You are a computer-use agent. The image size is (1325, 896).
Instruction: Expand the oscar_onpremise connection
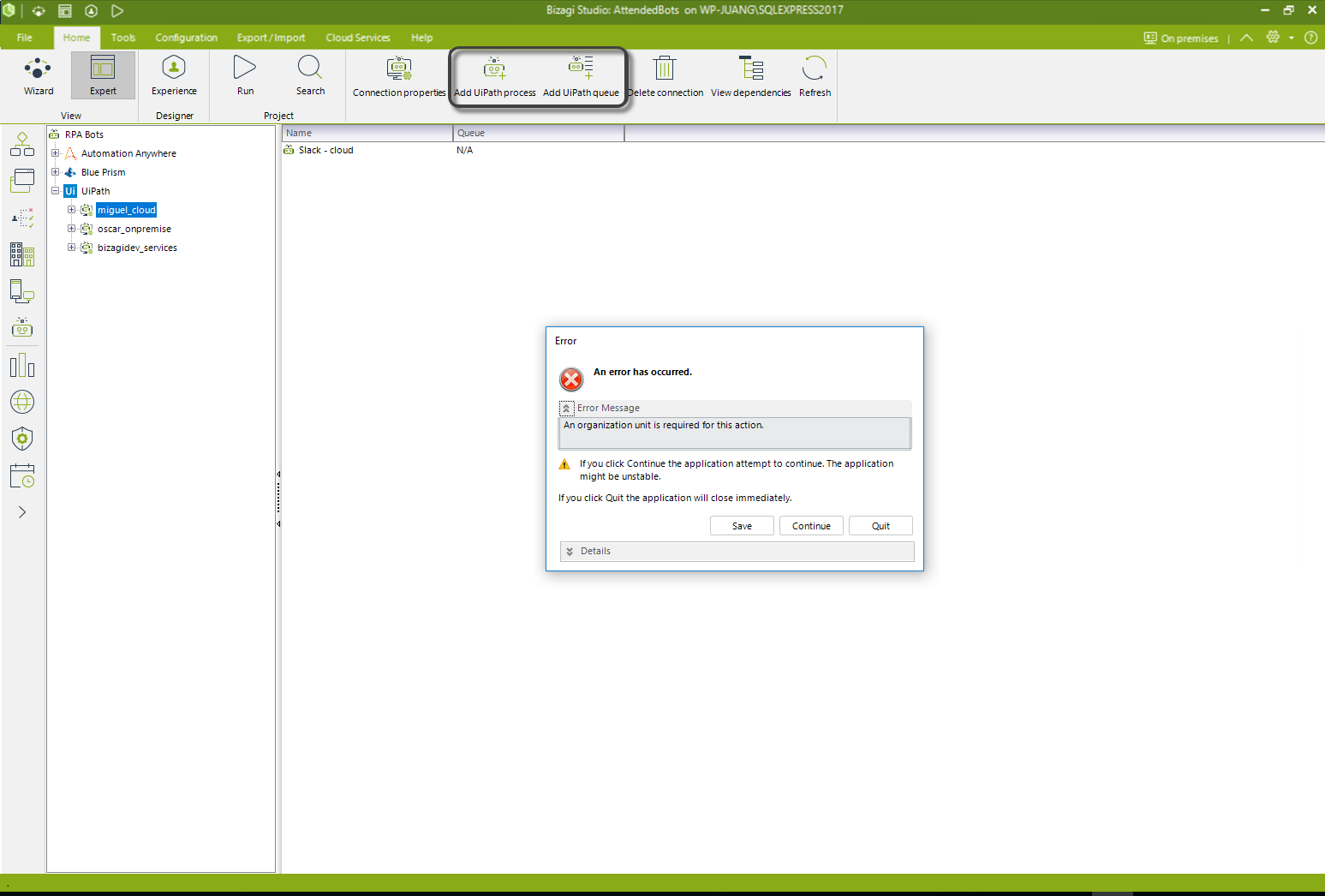click(x=72, y=229)
